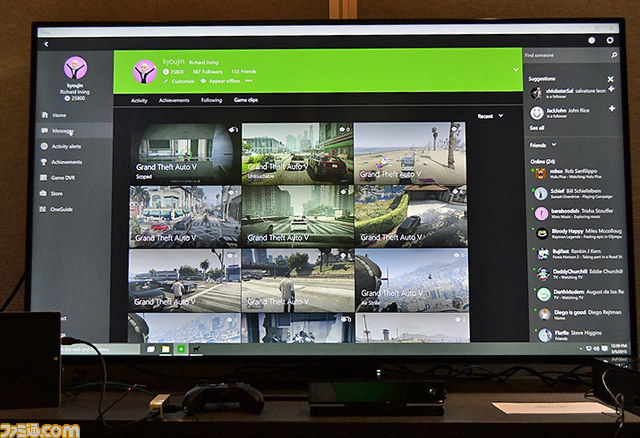Click the taskbar clock showing 12:09 PM
The height and width of the screenshot is (438, 640).
click(620, 349)
